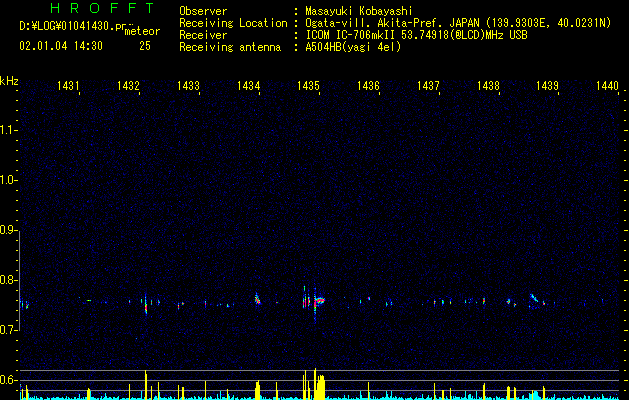This screenshot has height=400, width=629.
Task: Click the 0.8 kHz axis label
Action: (9, 280)
